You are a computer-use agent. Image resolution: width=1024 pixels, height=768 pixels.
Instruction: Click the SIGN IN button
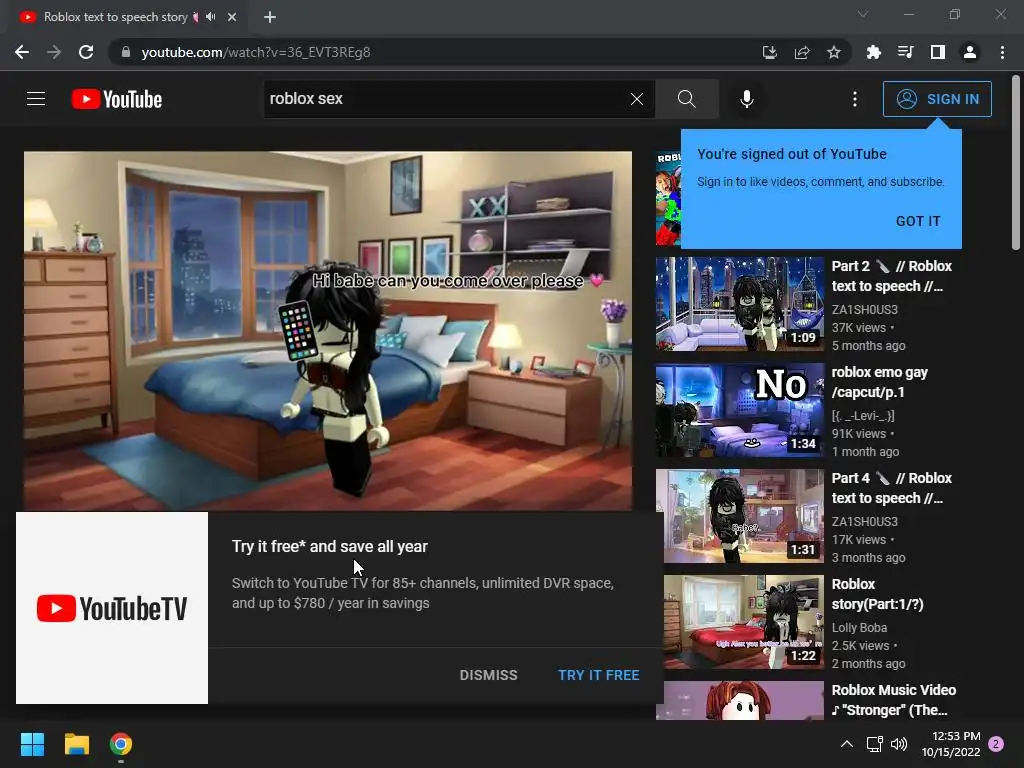coord(937,99)
